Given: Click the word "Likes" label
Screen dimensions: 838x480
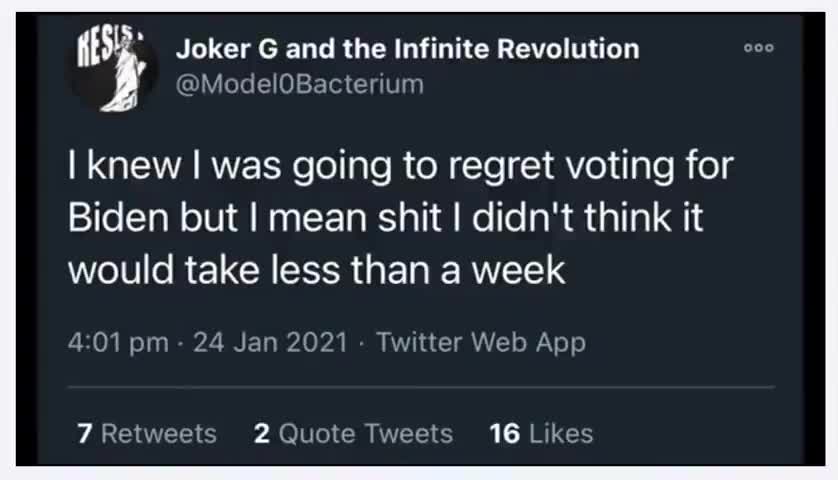Looking at the screenshot, I should 561,433.
